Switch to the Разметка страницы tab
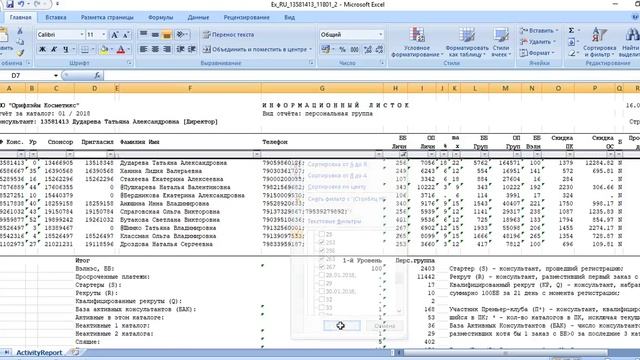 pos(107,18)
